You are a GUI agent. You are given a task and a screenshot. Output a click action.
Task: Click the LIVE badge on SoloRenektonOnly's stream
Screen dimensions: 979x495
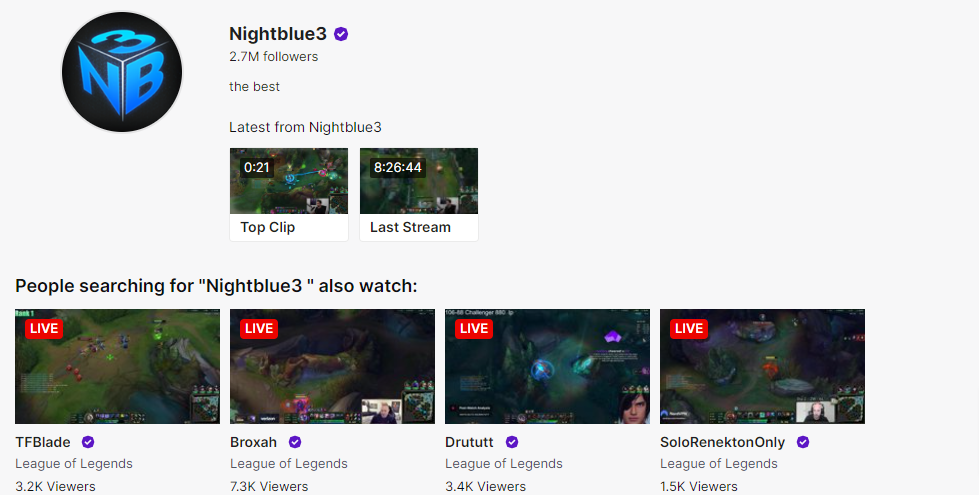689,328
